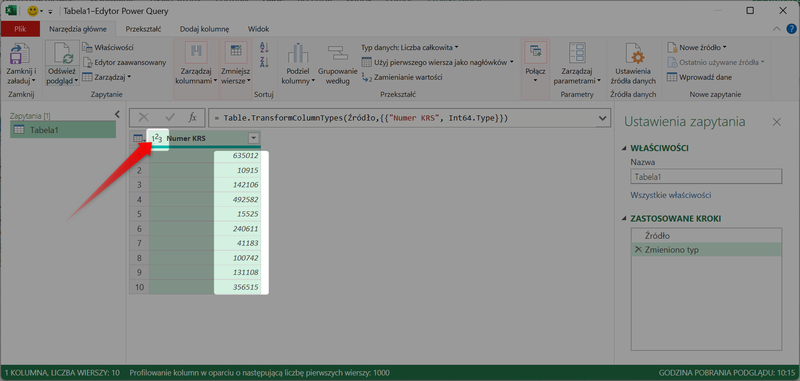The height and width of the screenshot is (381, 800).
Task: Click Zmniejsz wiersze icon
Action: [235, 52]
